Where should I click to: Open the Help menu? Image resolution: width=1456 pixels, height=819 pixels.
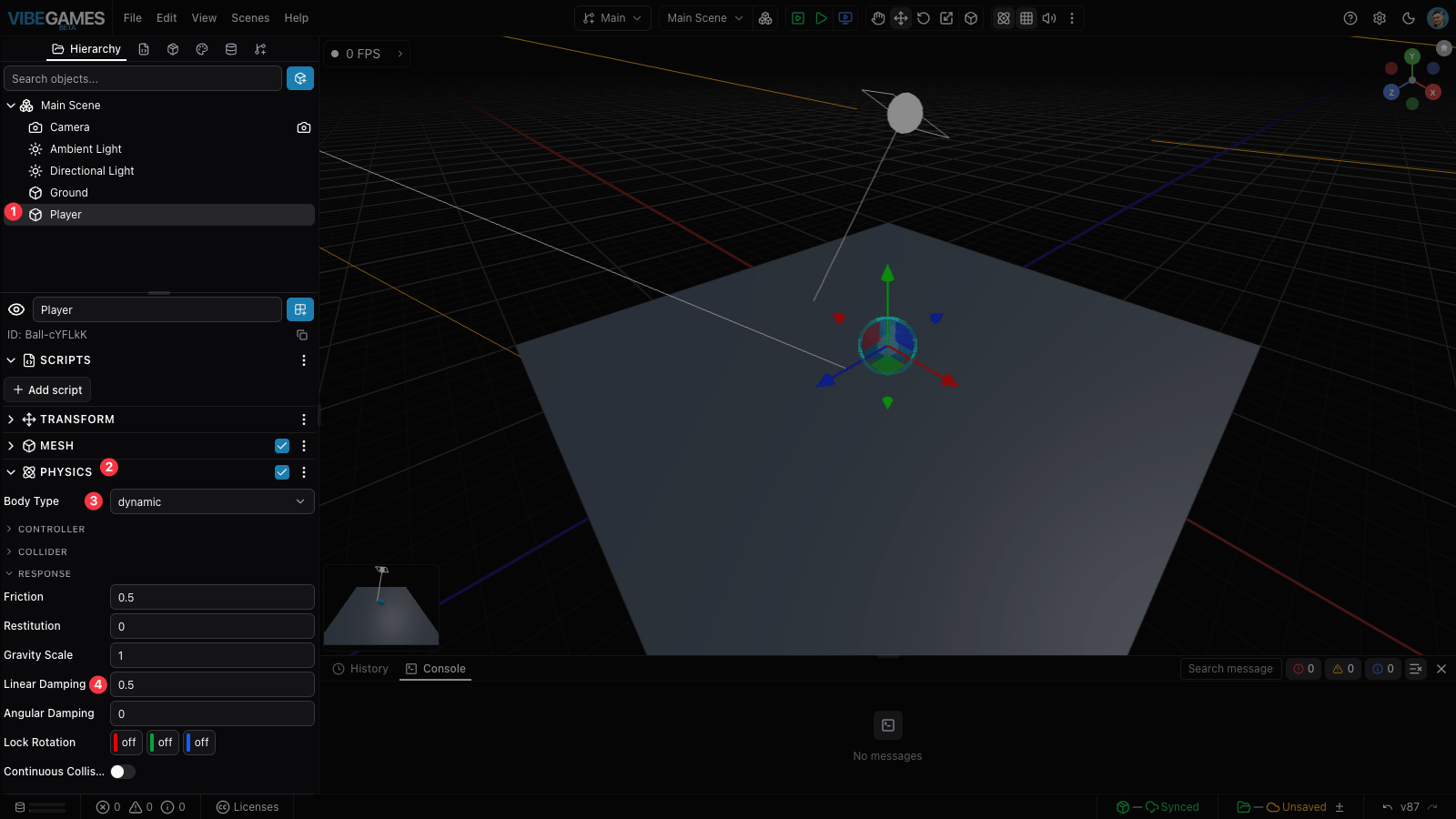click(x=297, y=18)
